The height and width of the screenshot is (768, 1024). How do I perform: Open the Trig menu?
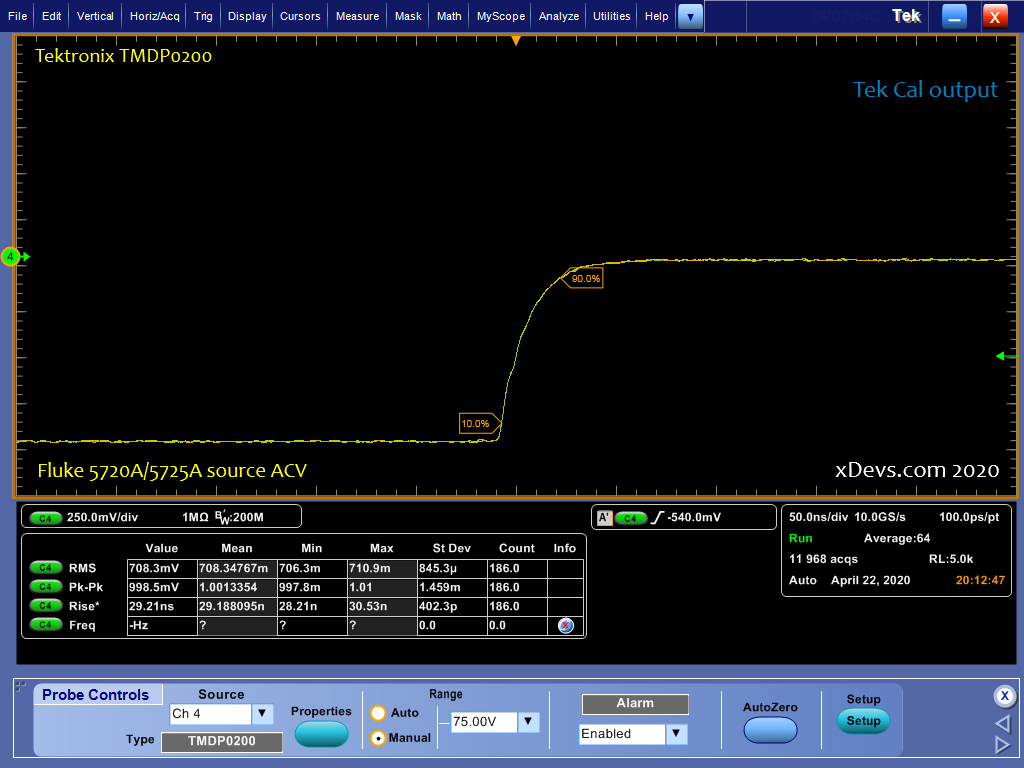[203, 16]
